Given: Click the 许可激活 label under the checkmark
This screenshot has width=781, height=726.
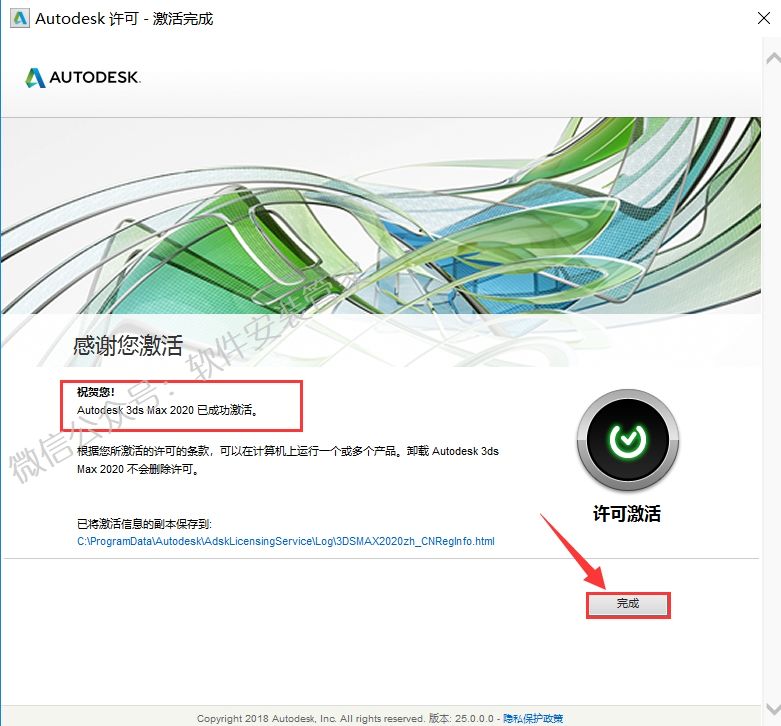Looking at the screenshot, I should point(627,514).
